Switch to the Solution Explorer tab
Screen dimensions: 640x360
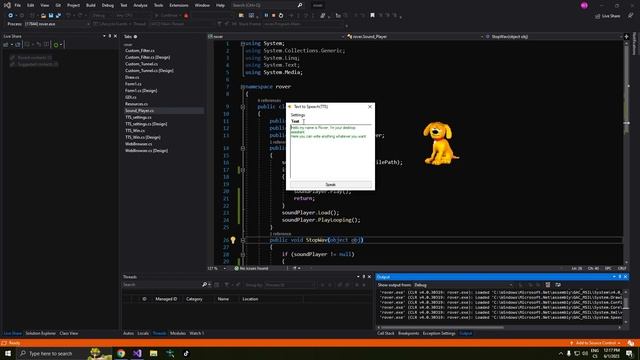pos(40,333)
